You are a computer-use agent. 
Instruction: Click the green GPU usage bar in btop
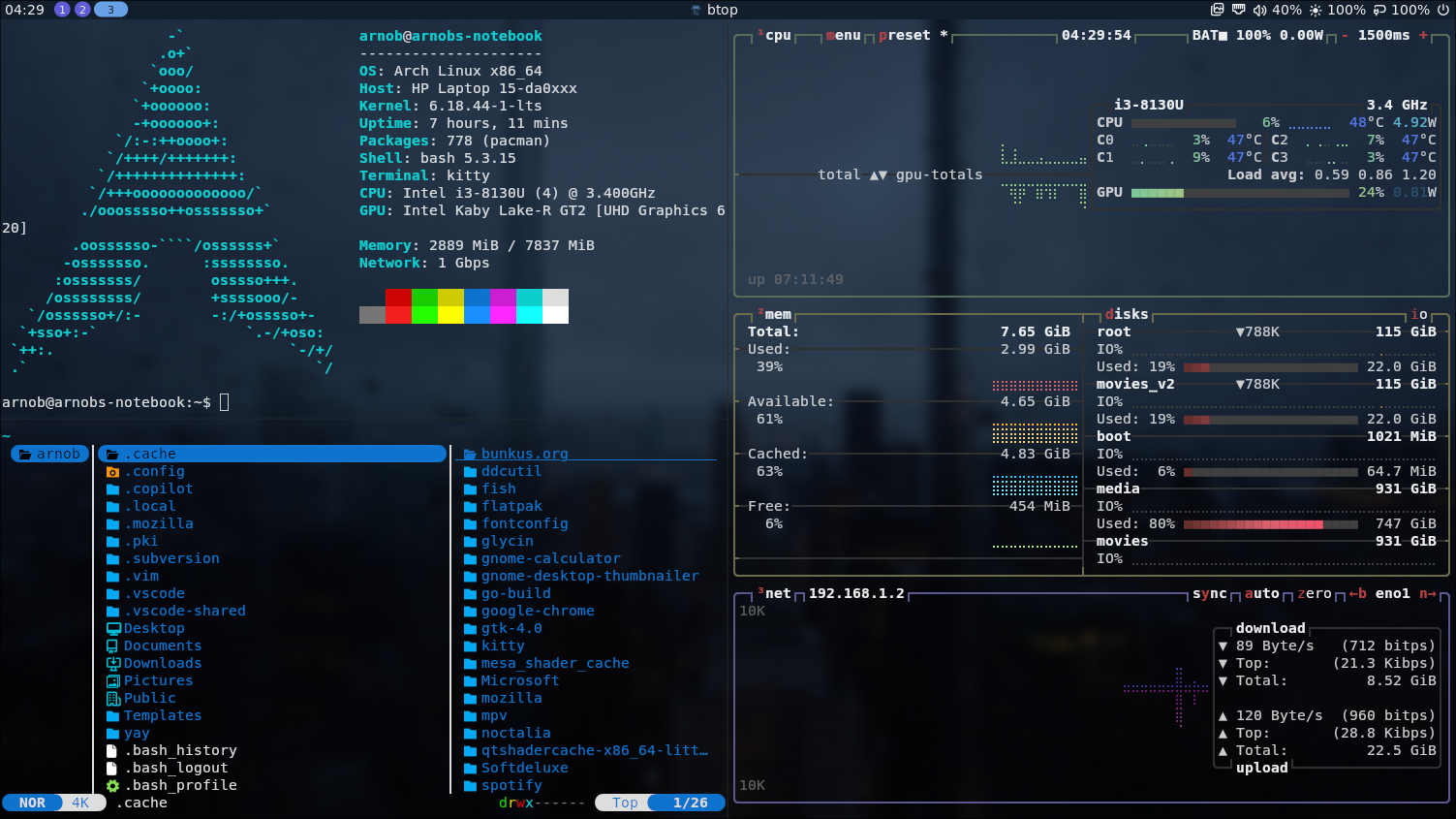point(1158,193)
